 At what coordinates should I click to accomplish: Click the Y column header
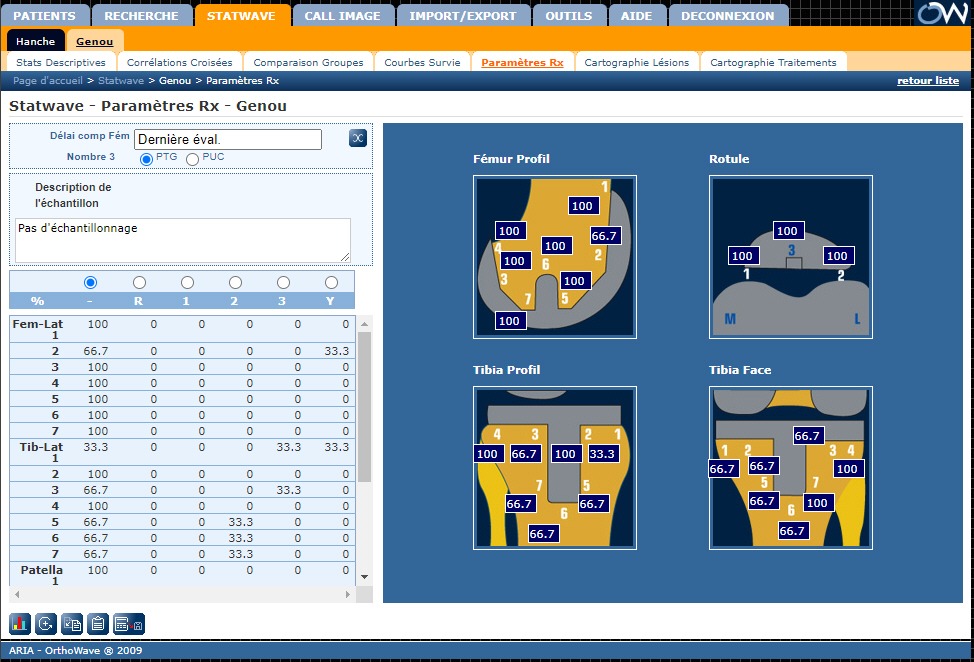330,301
